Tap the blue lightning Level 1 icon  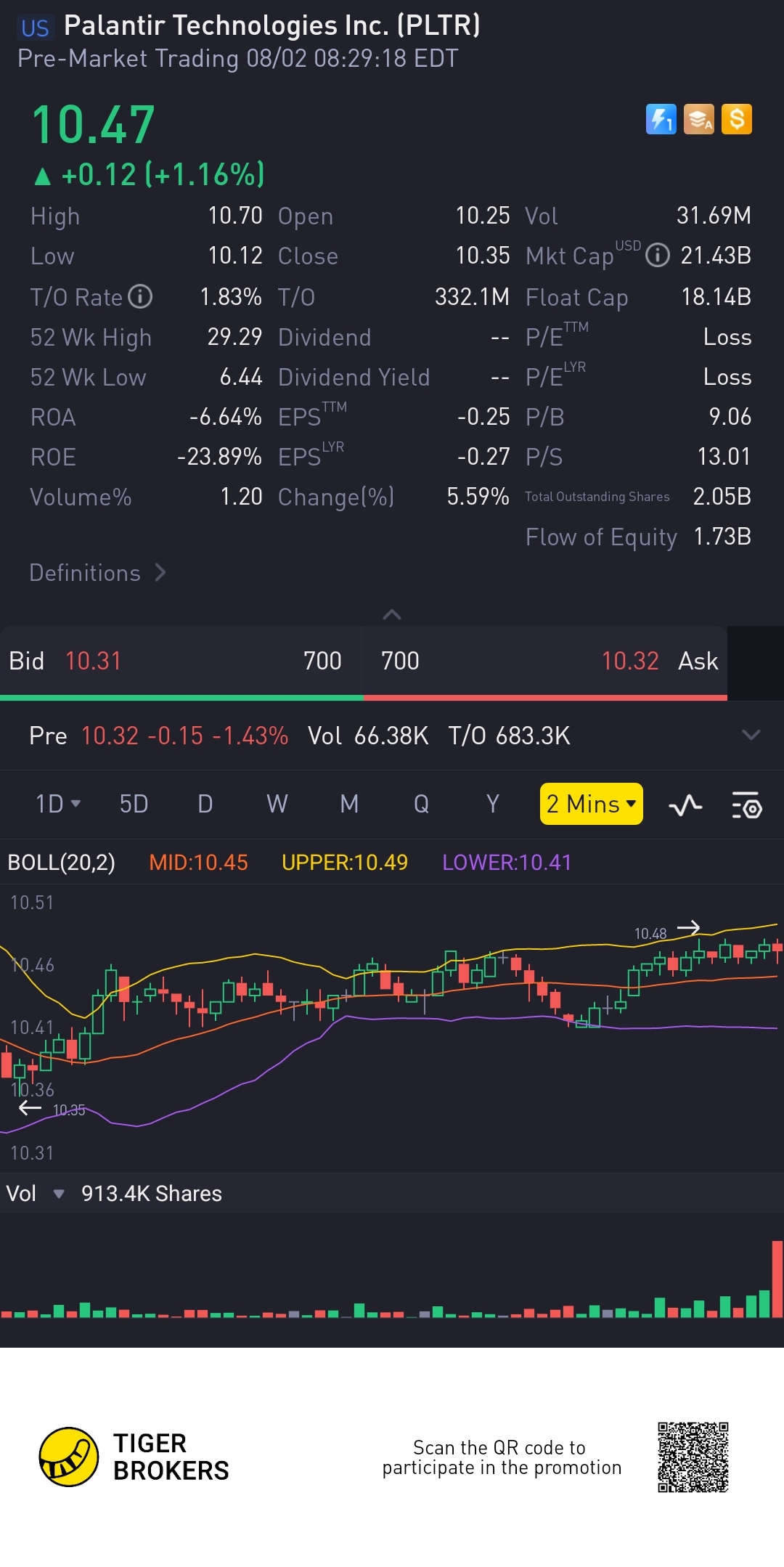[x=661, y=119]
